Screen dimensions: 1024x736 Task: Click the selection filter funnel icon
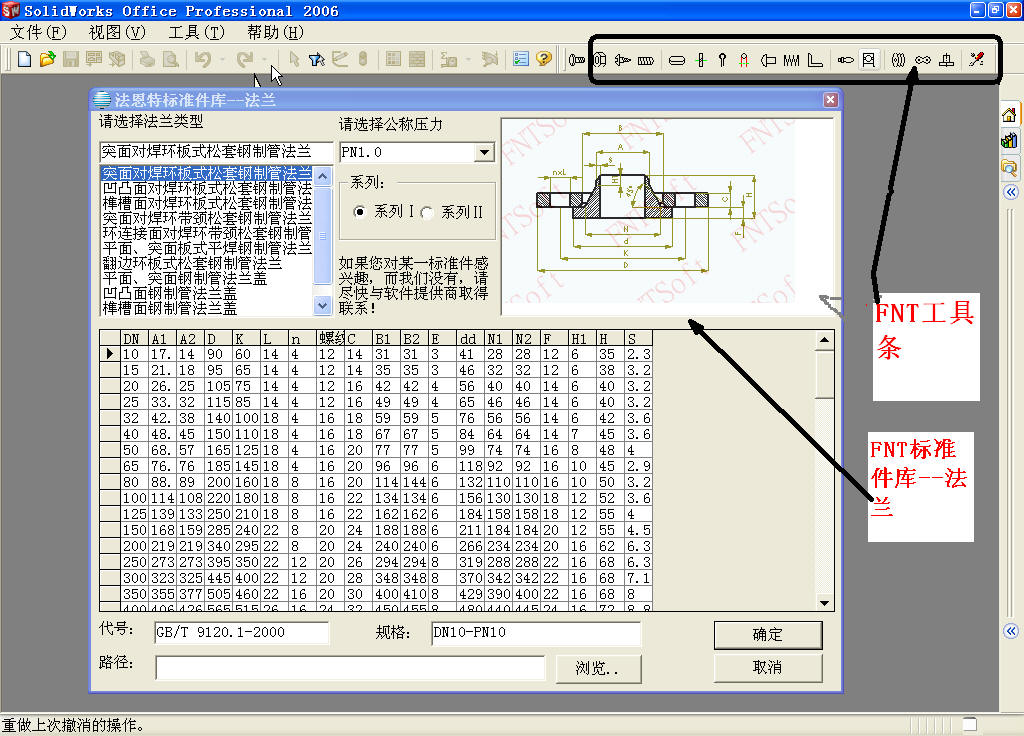tap(317, 59)
